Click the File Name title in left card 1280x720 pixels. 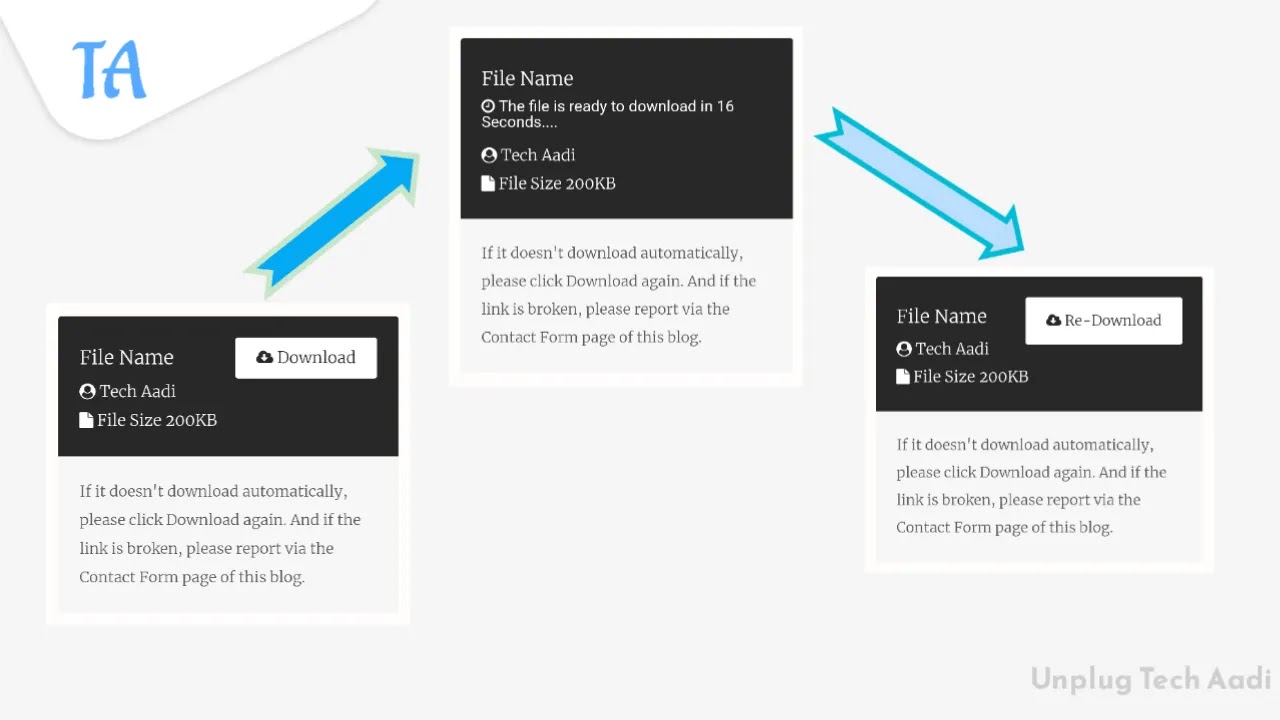click(x=127, y=357)
